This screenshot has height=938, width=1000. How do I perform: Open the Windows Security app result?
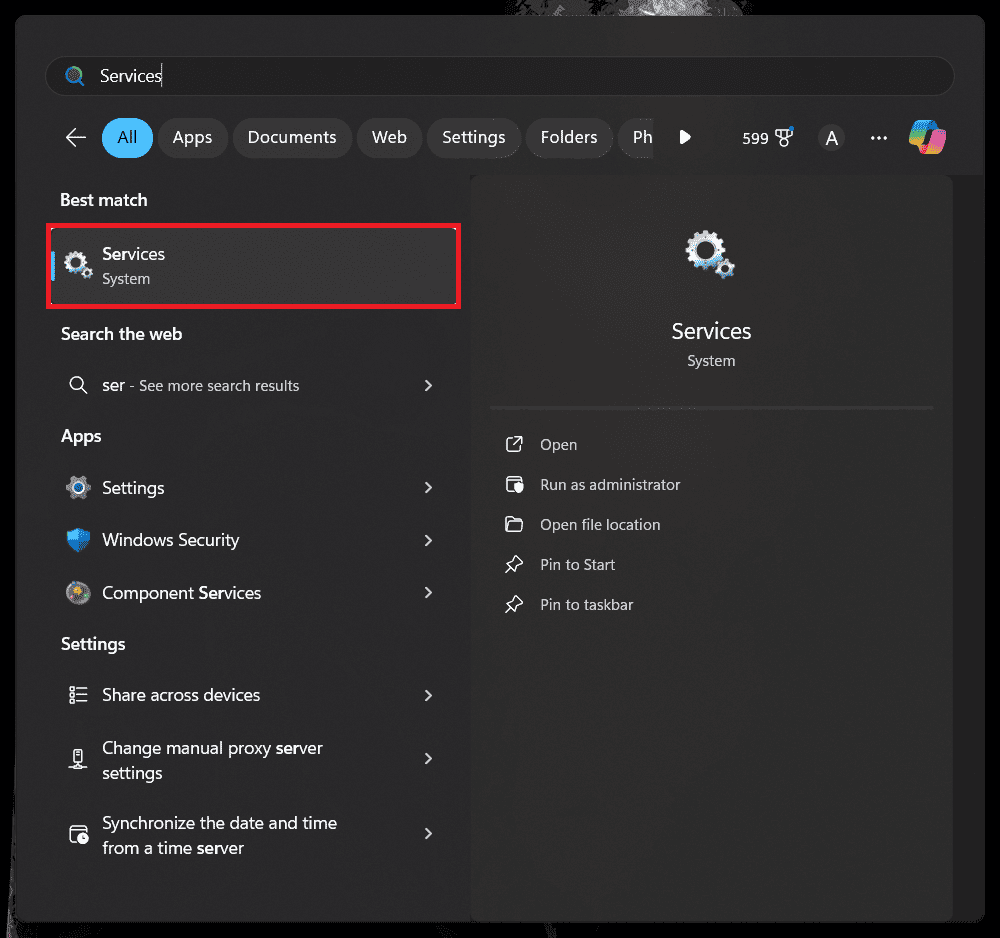(170, 540)
